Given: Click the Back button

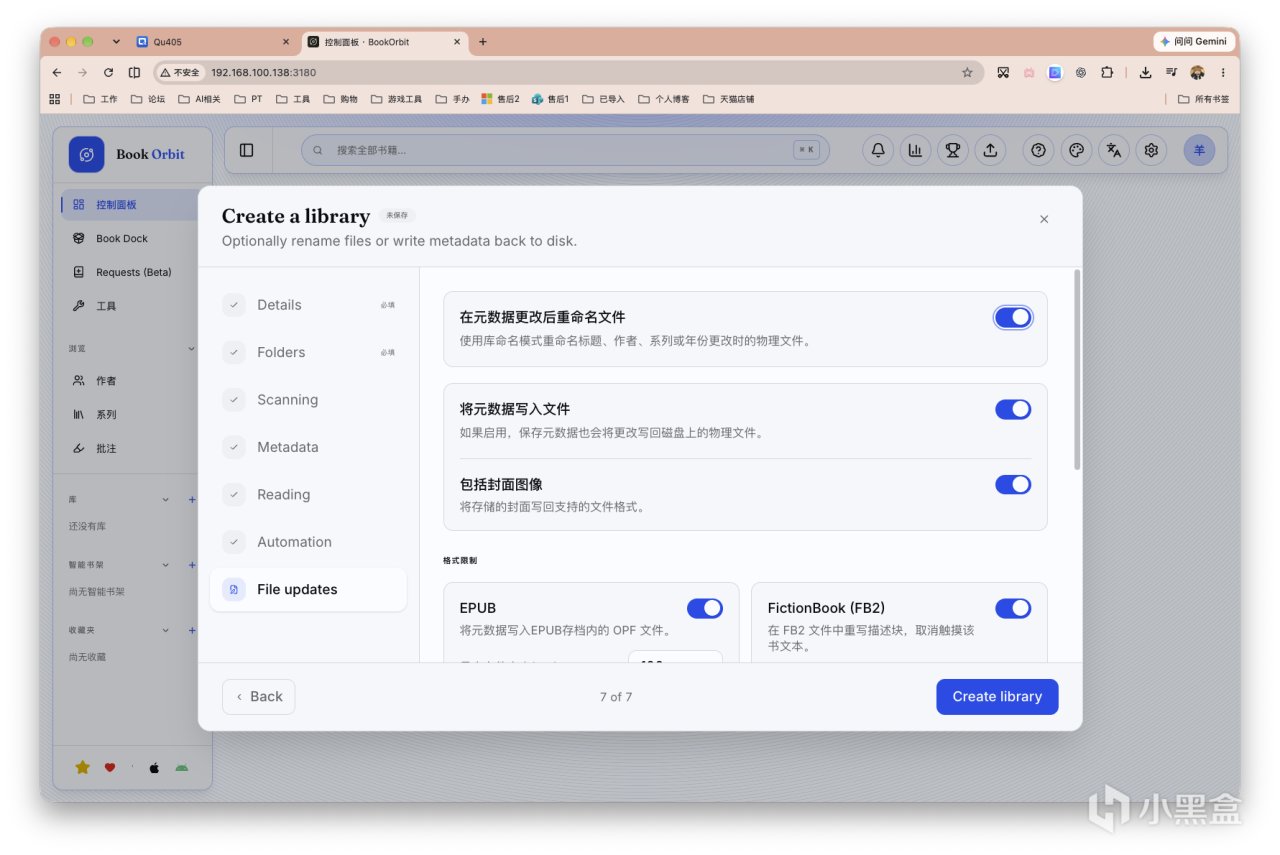Looking at the screenshot, I should pos(259,697).
